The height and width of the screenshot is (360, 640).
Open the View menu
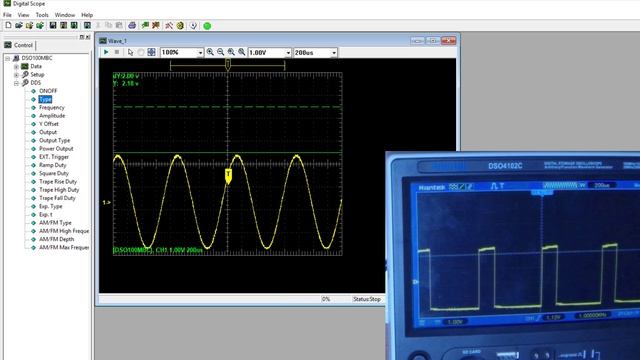tap(23, 15)
